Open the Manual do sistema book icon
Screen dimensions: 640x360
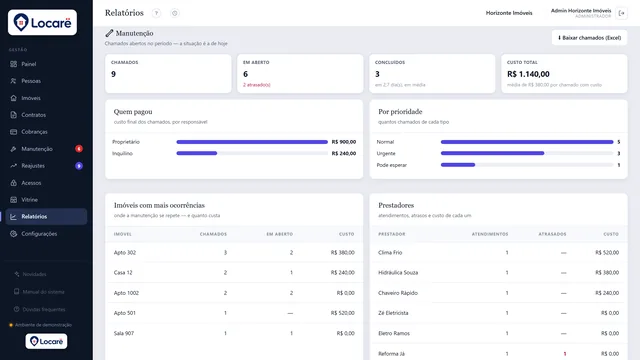(x=17, y=291)
